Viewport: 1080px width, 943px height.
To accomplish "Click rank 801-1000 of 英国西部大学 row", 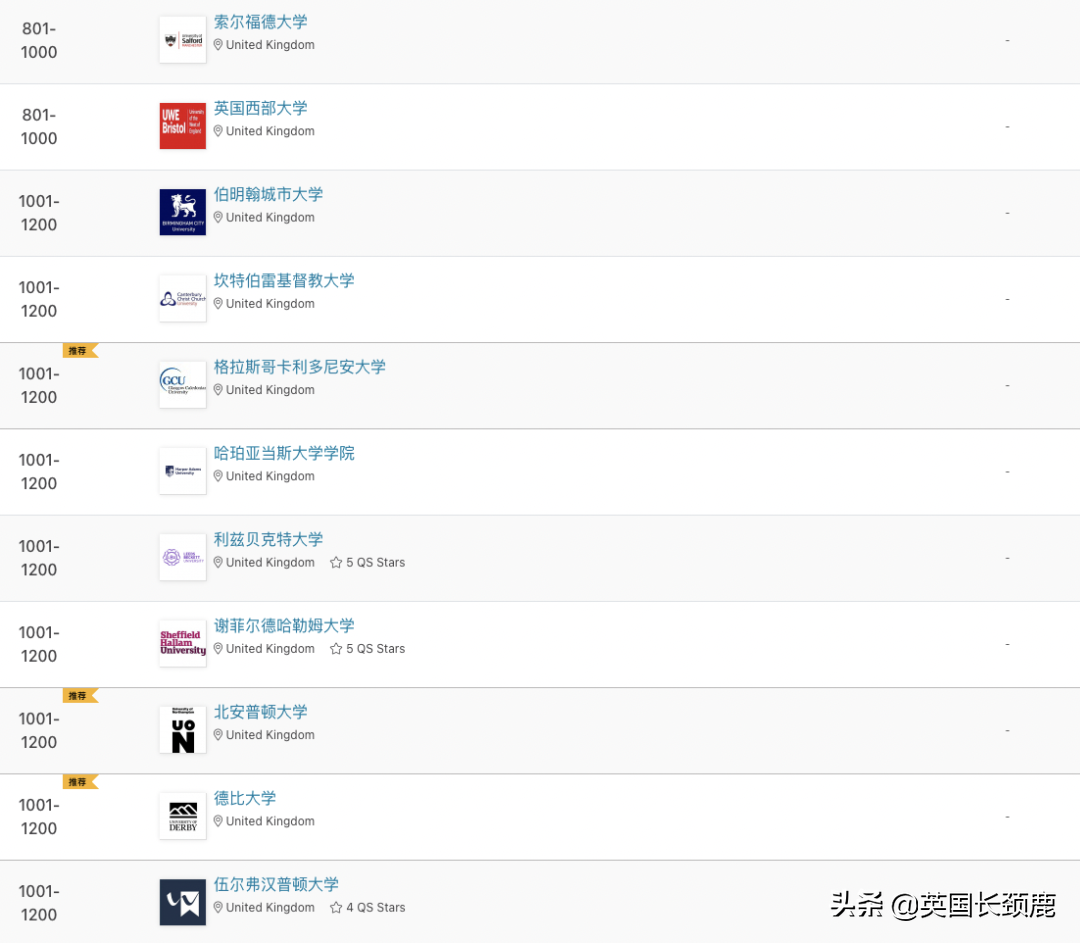I will coord(39,126).
